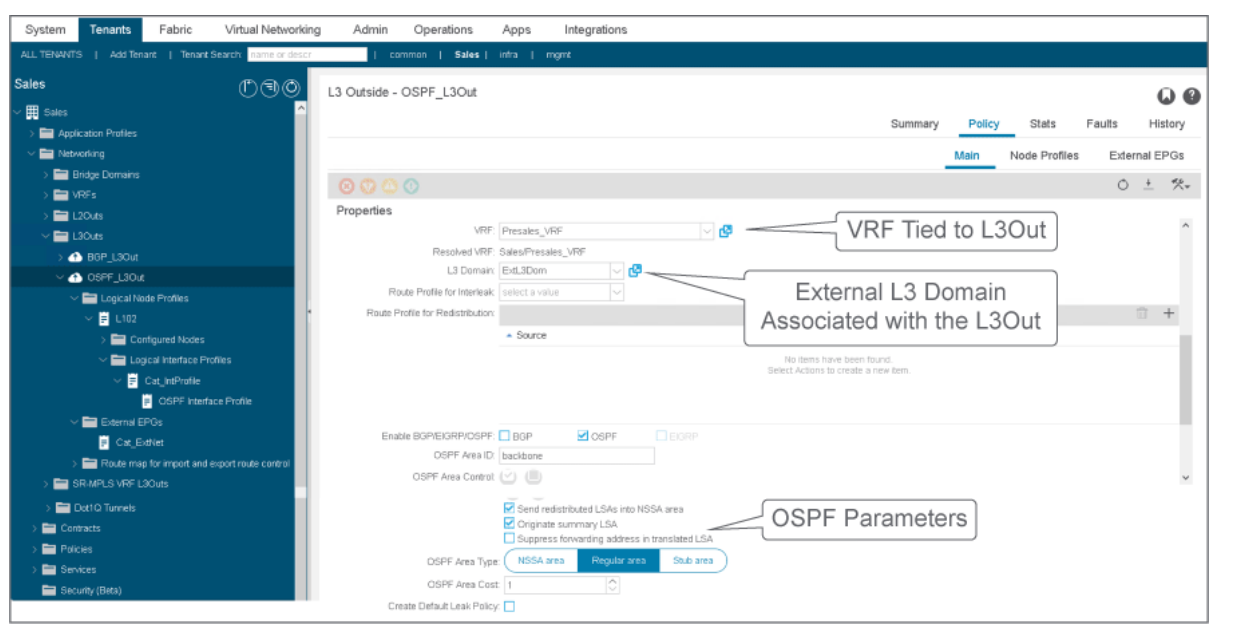This screenshot has width=1234, height=637.
Task: Click the download icon in policy toolbar
Action: [1149, 185]
